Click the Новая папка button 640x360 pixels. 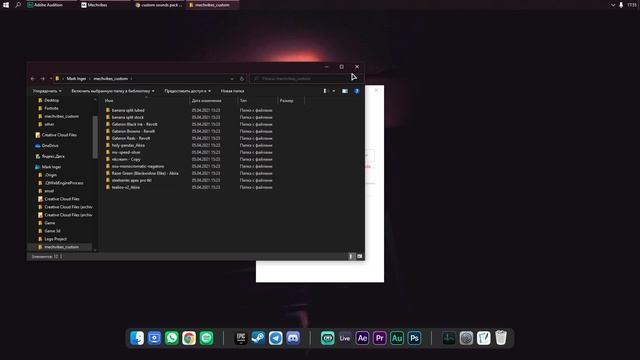(x=232, y=91)
